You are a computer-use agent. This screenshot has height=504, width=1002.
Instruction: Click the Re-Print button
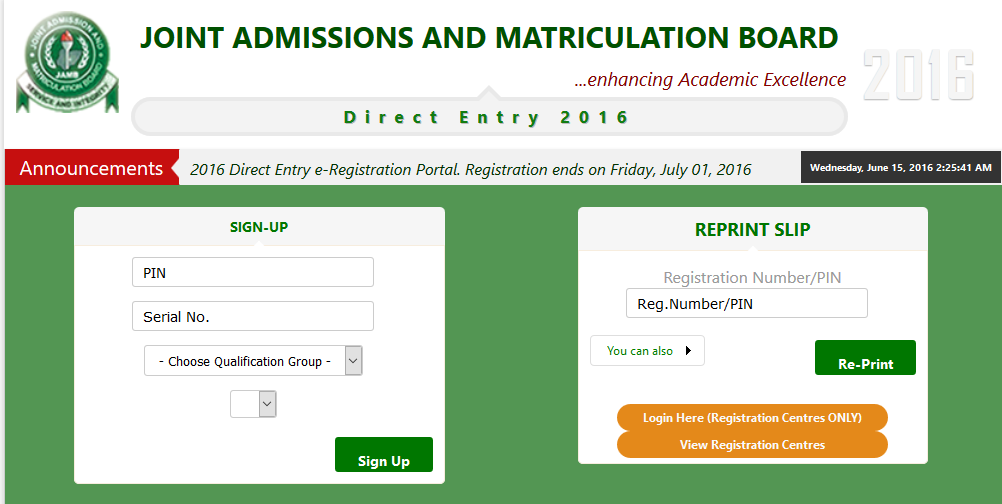tap(865, 358)
